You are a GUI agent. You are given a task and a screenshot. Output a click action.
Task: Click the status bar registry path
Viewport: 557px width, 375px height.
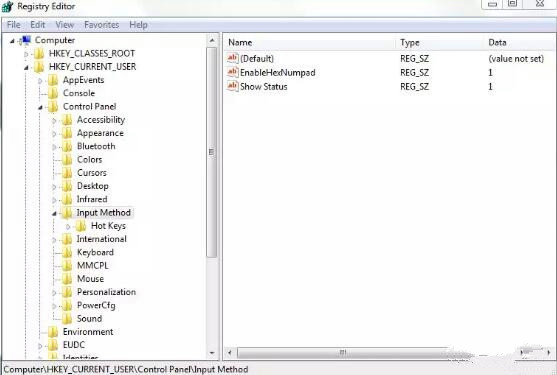click(x=126, y=369)
